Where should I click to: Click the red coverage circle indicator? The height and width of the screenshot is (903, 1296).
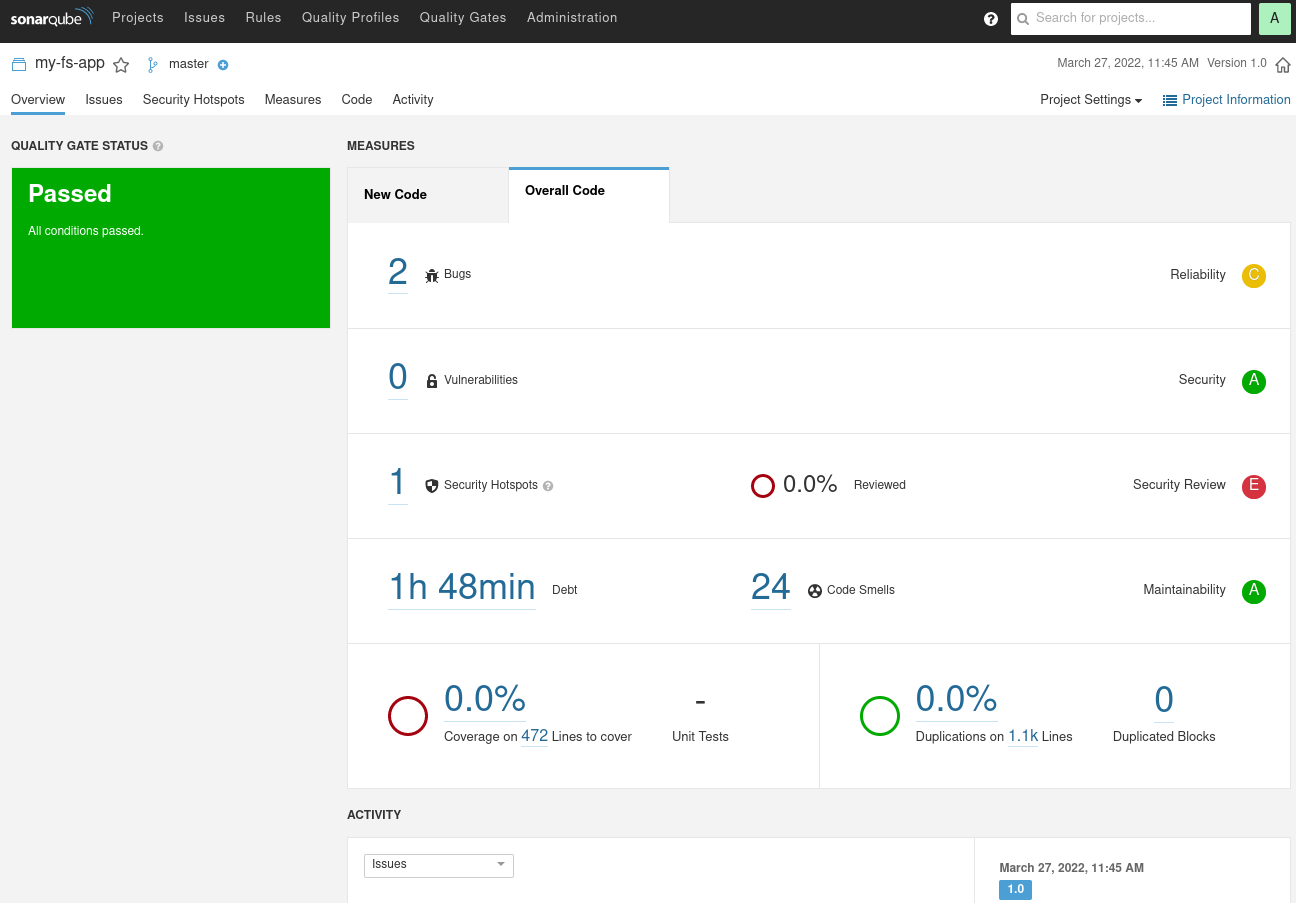tap(408, 716)
